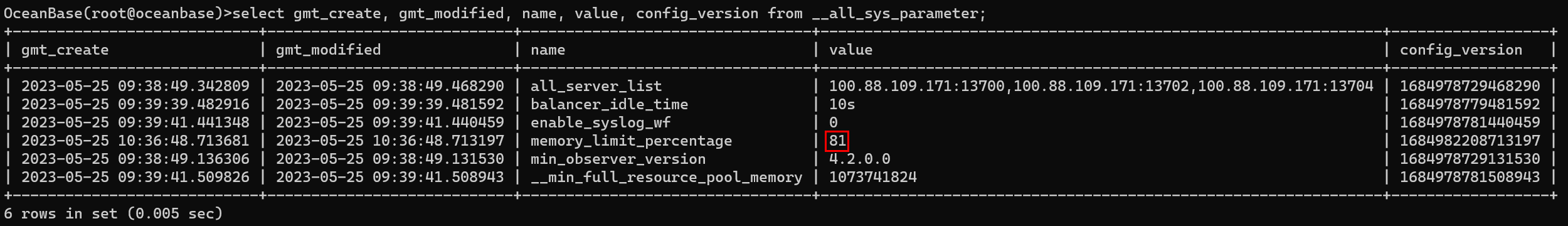1568x226 pixels.
Task: Click the '6 rows in set' result line
Action: pos(114,213)
